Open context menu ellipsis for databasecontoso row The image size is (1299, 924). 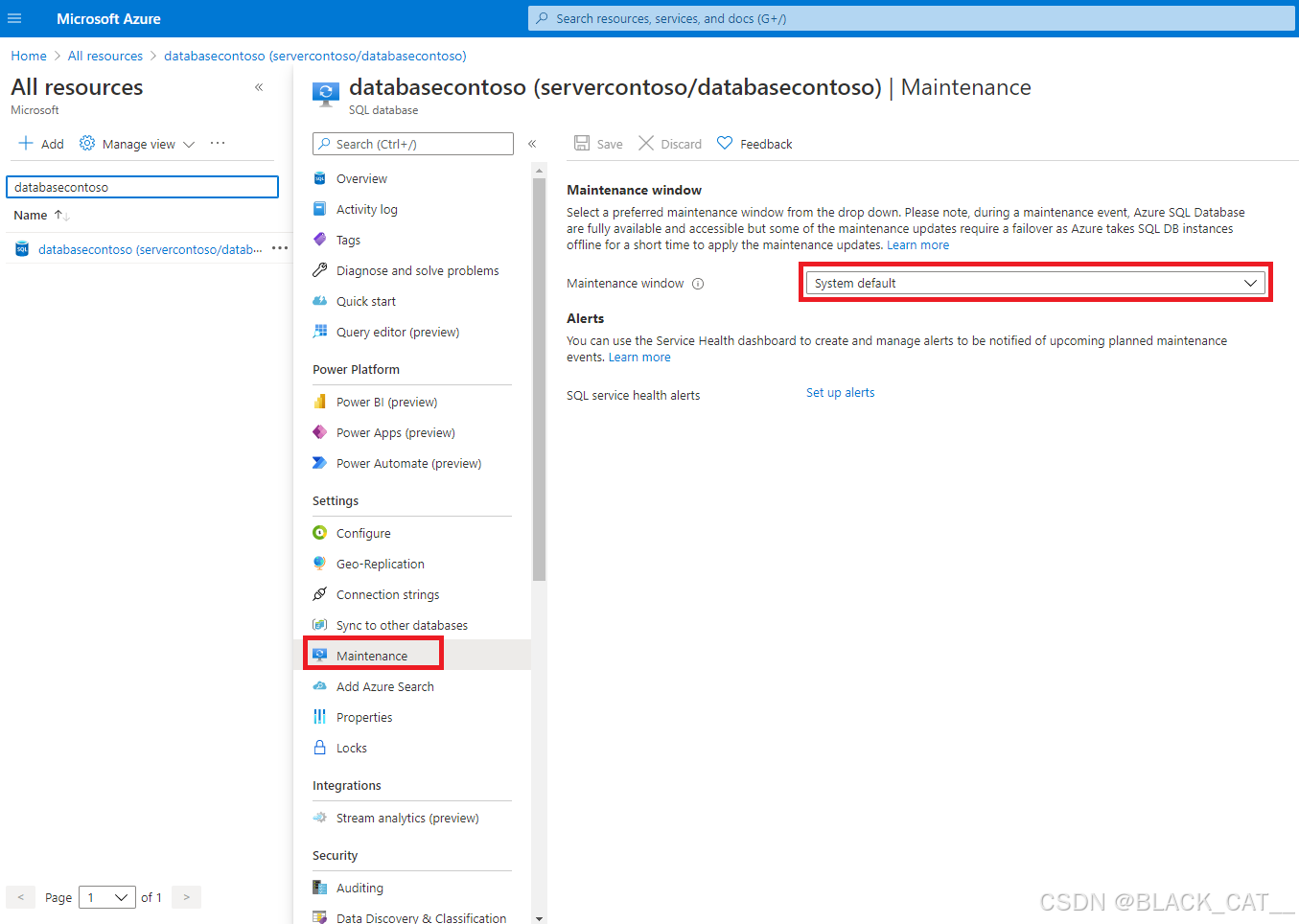[280, 248]
